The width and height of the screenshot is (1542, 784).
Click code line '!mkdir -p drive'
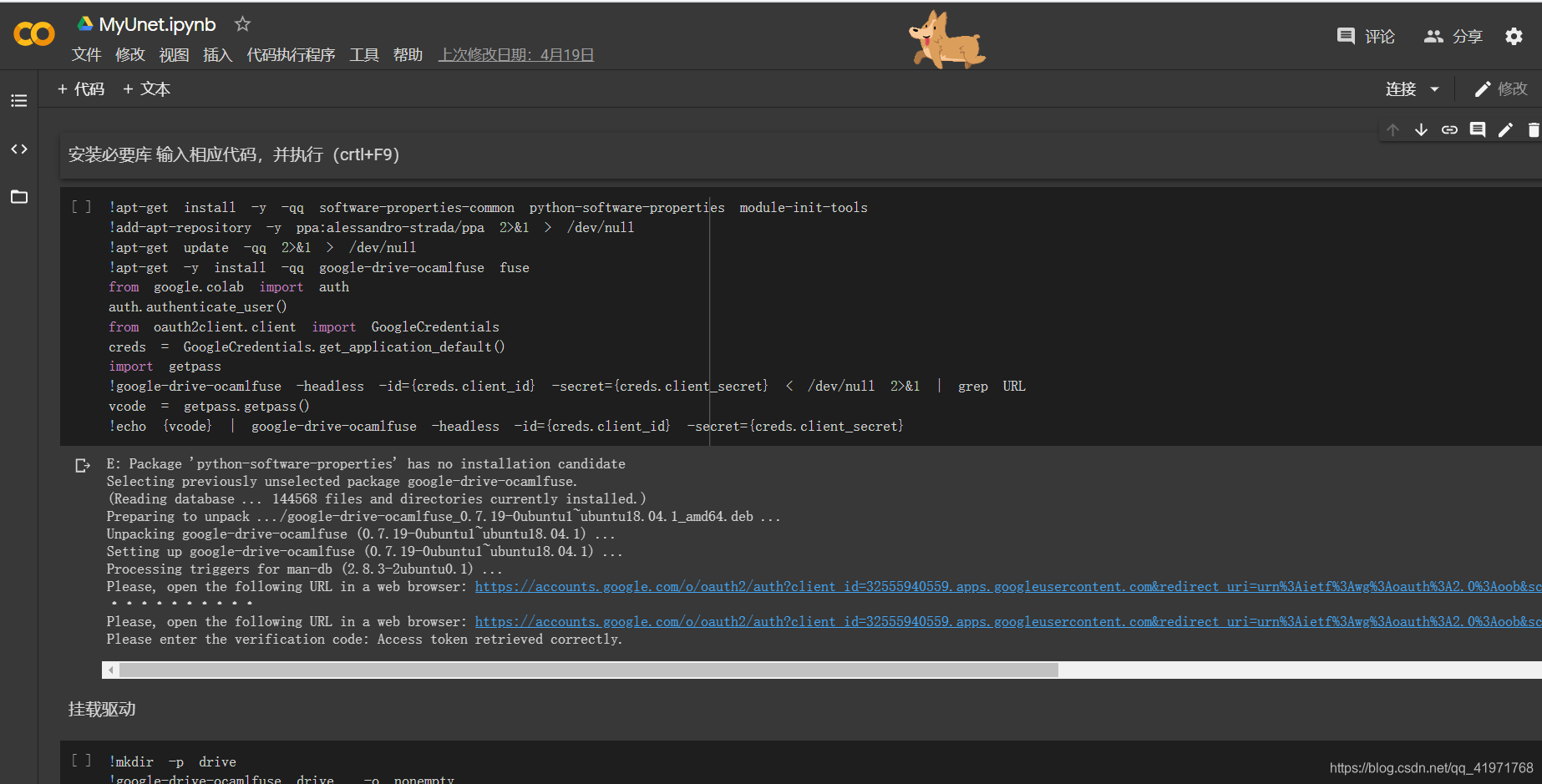pyautogui.click(x=172, y=761)
